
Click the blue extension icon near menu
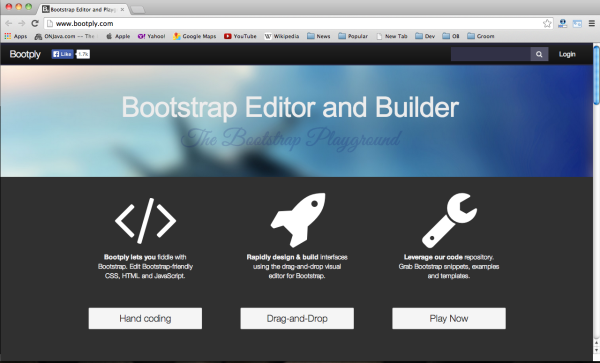(577, 24)
